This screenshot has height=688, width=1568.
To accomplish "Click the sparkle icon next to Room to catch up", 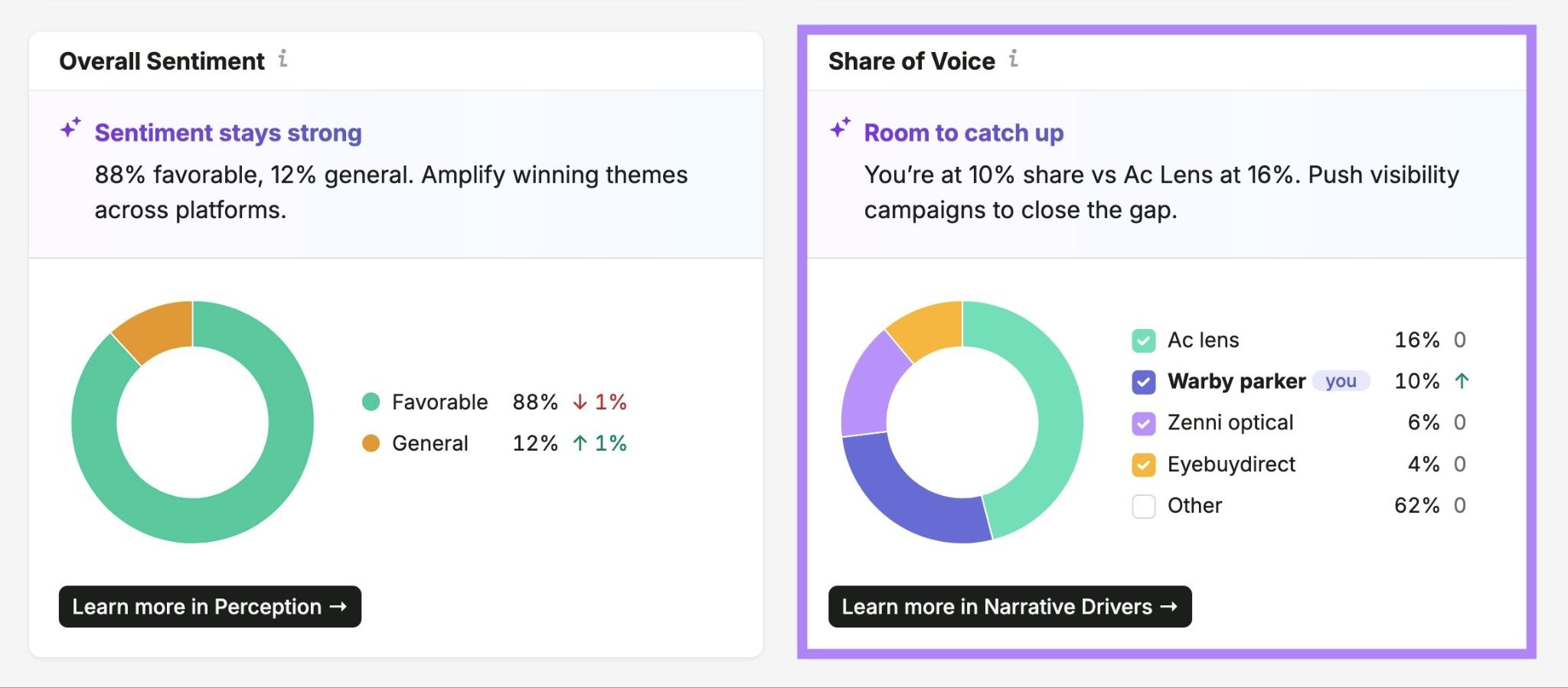I will click(x=840, y=128).
